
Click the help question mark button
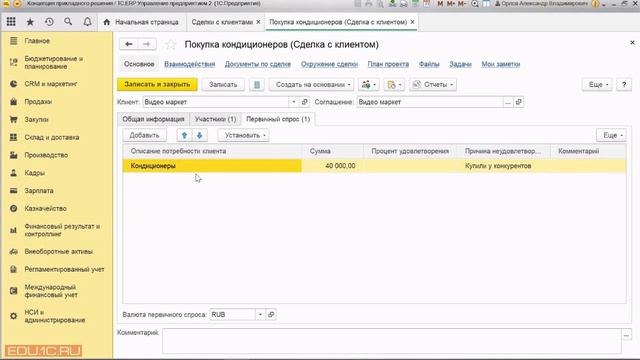(x=624, y=84)
